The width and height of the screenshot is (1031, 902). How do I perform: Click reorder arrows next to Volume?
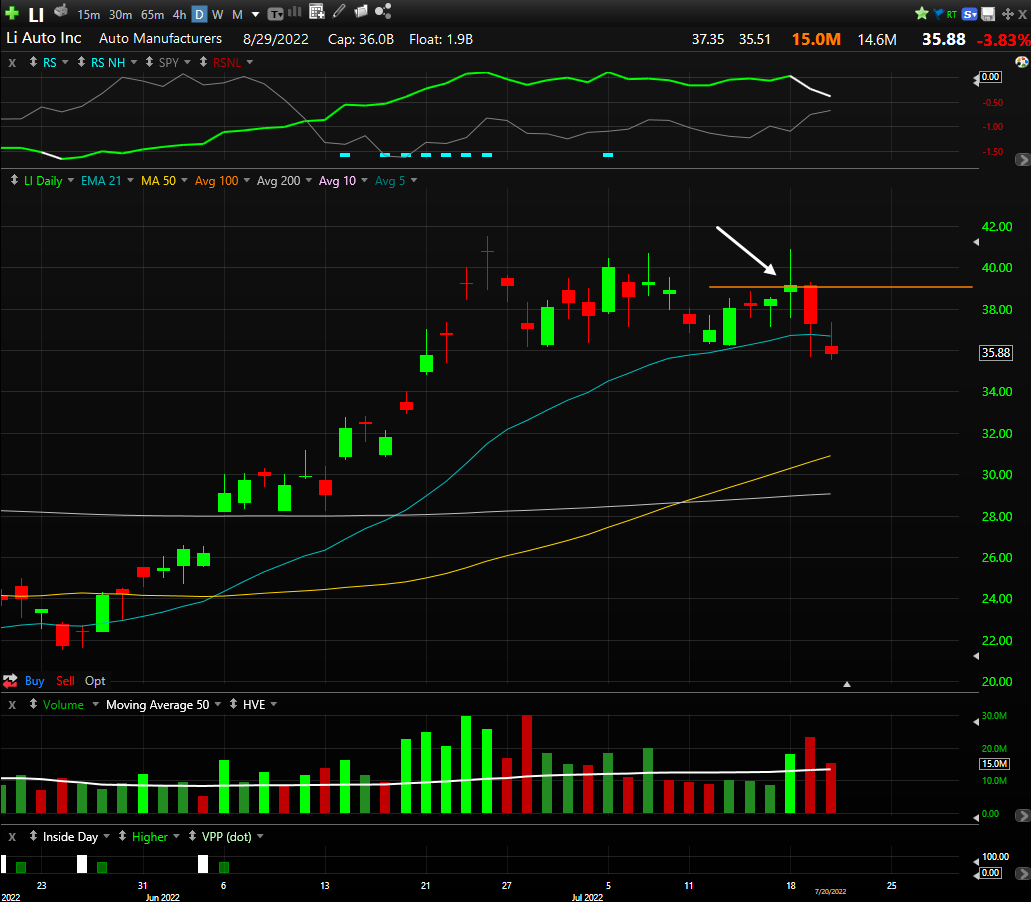tap(33, 704)
